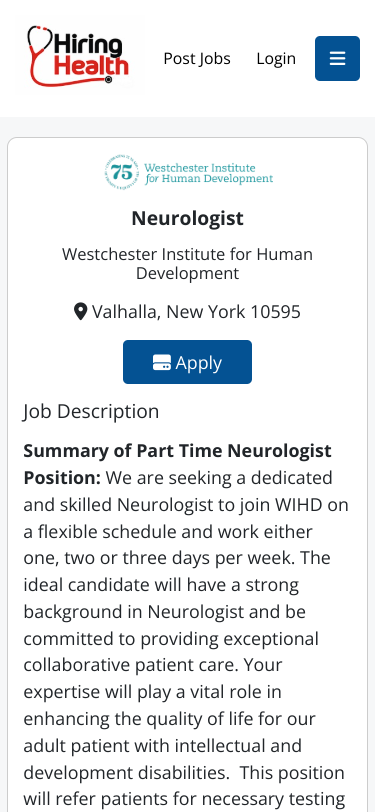Go to the Login page
The height and width of the screenshot is (812, 375).
click(276, 59)
